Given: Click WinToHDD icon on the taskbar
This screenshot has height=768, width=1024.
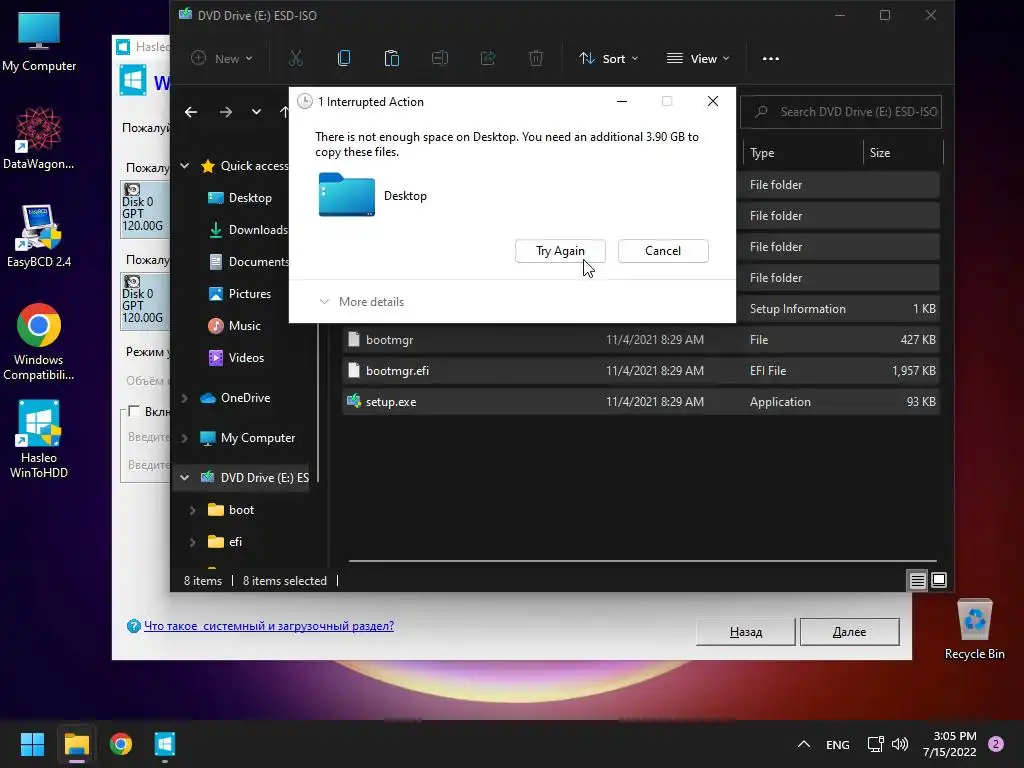Looking at the screenshot, I should [165, 744].
